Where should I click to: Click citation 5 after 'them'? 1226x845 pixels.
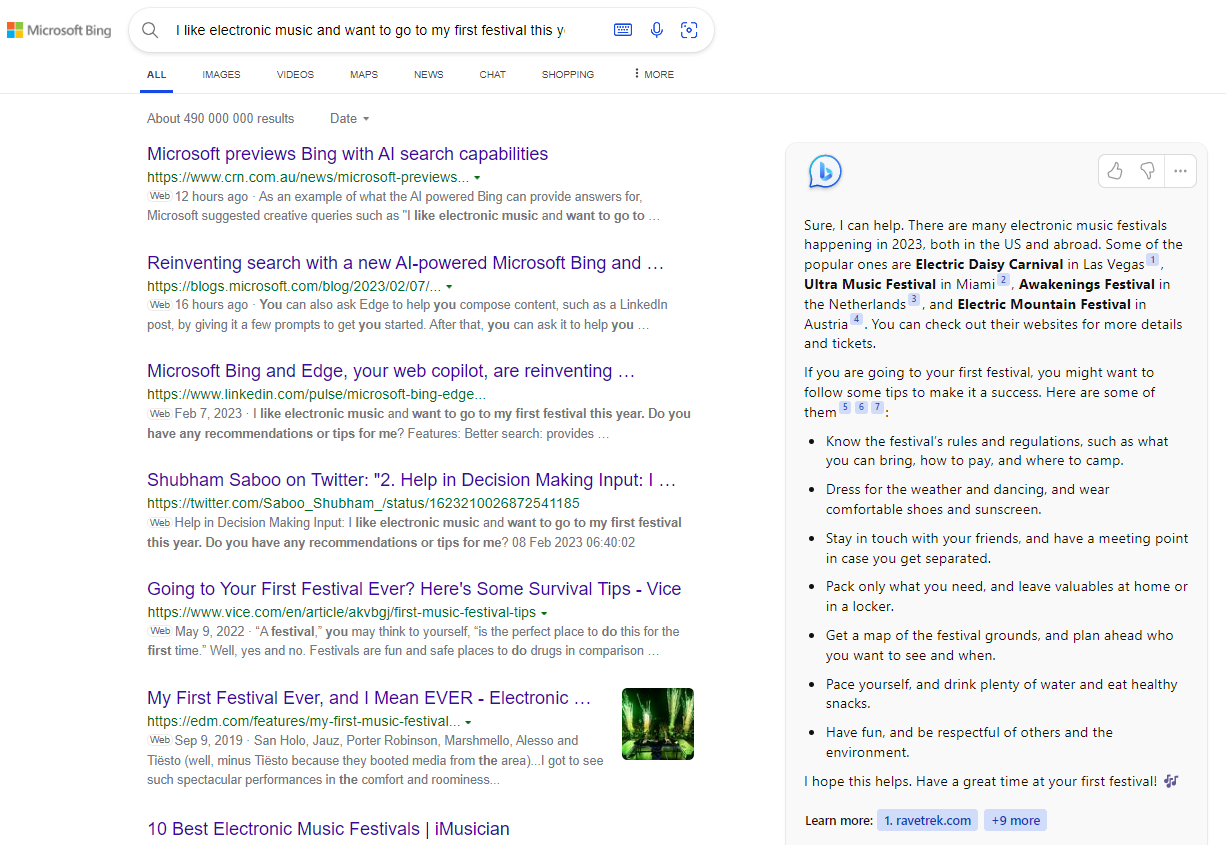[x=845, y=407]
